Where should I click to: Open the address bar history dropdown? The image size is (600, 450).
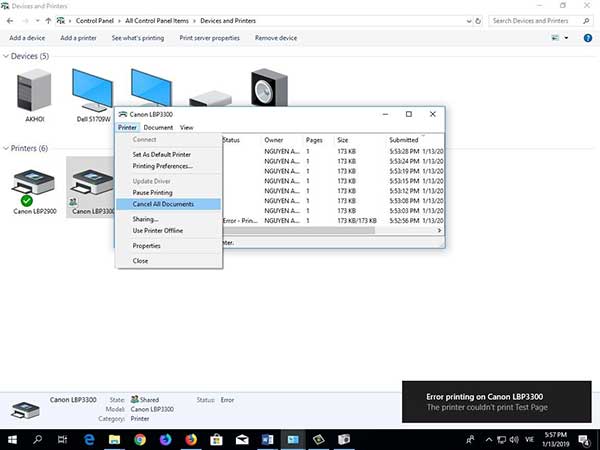click(x=469, y=21)
